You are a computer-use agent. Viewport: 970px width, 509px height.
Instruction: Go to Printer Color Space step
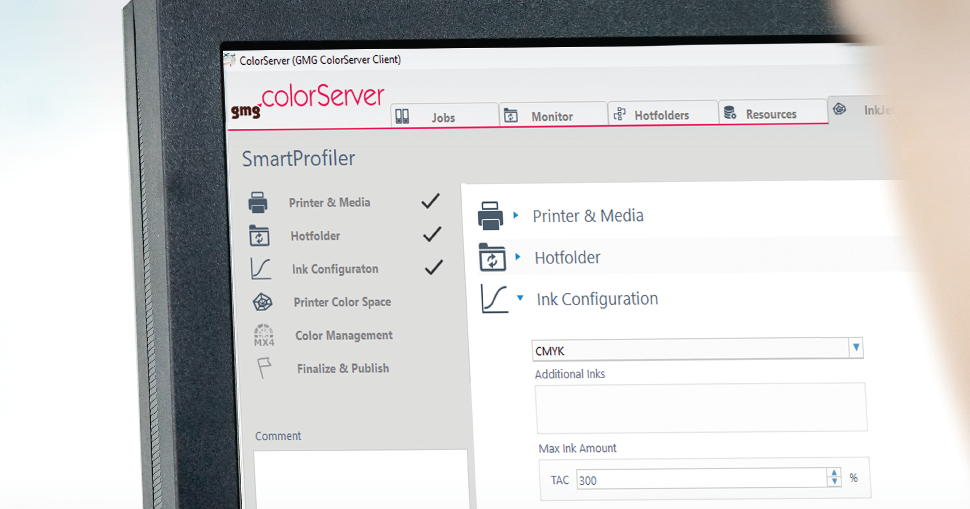point(342,302)
